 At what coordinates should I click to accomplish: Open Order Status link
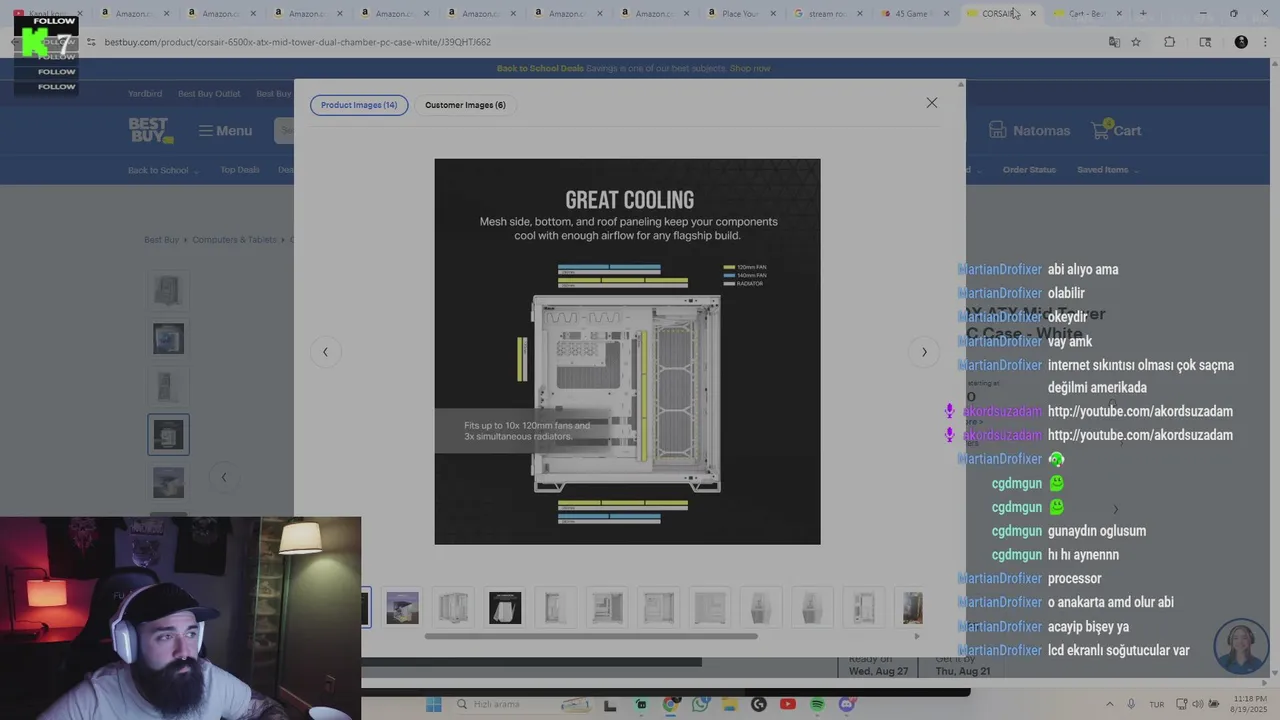click(x=1029, y=170)
